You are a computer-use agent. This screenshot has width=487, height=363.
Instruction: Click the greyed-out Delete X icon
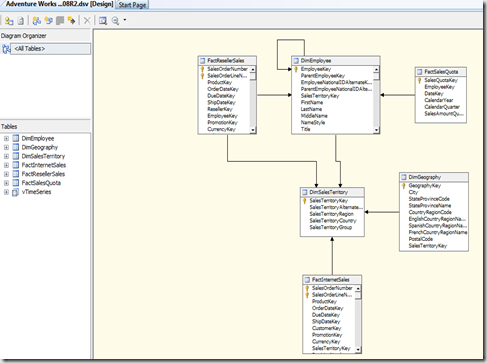87,21
